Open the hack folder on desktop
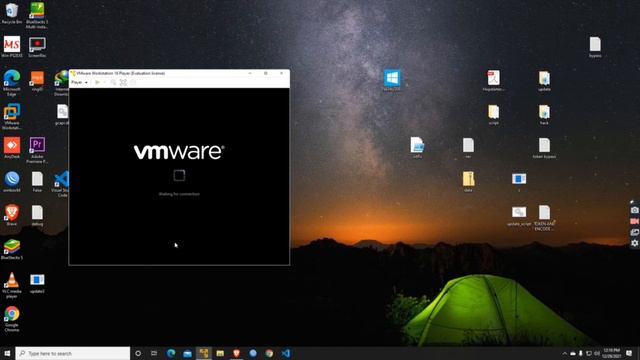This screenshot has height=360, width=640. (544, 114)
